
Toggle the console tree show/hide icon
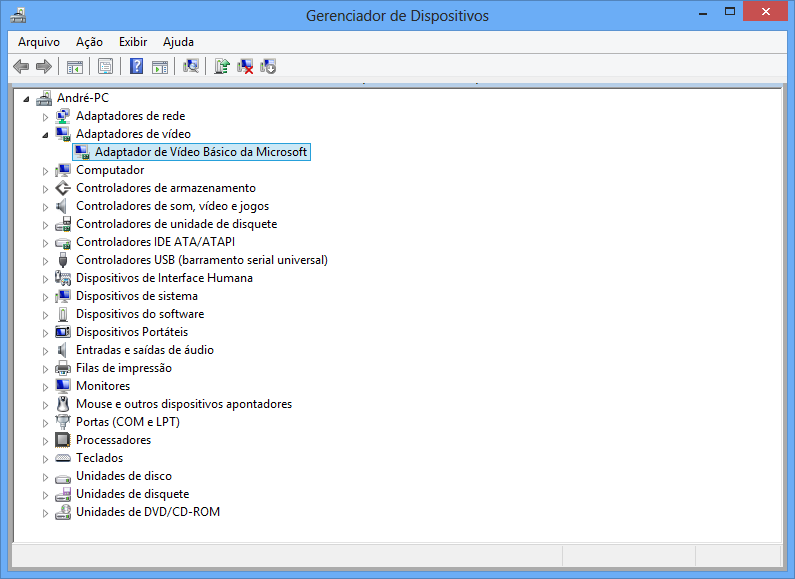75,66
